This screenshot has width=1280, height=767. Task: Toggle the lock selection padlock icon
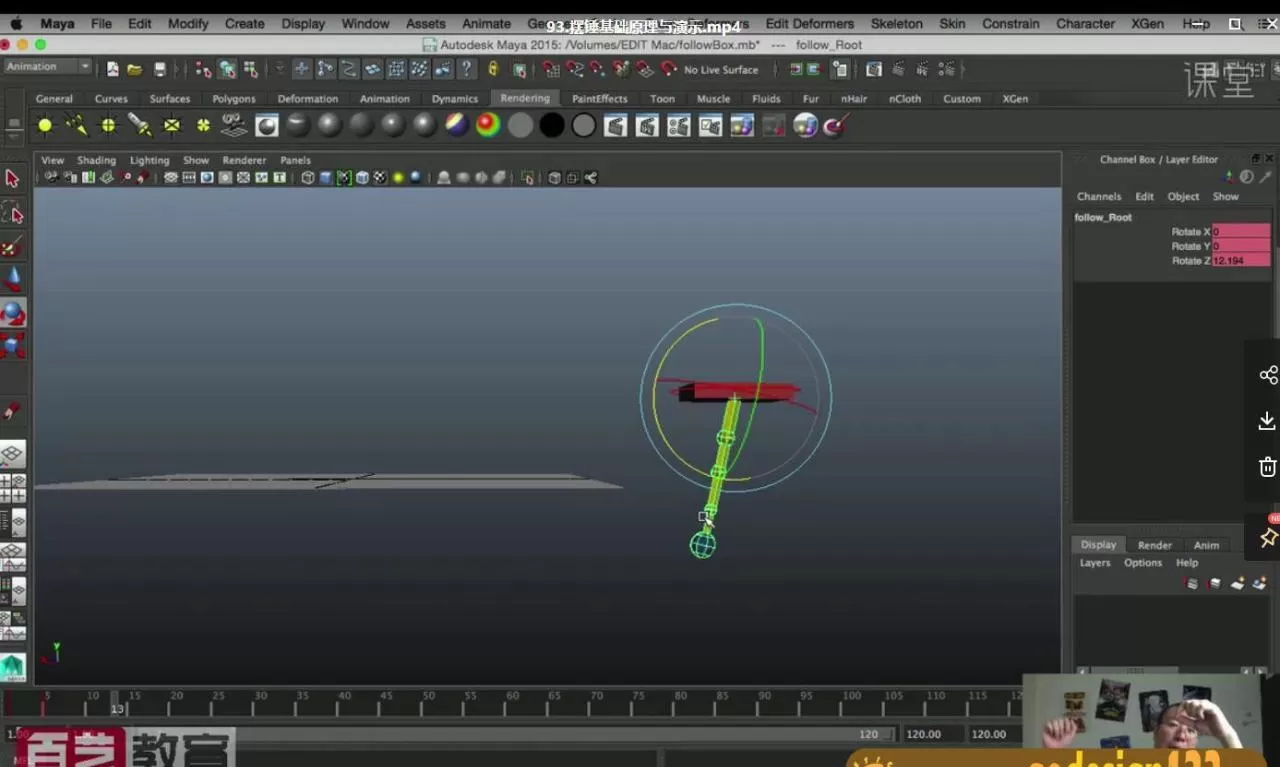click(493, 69)
